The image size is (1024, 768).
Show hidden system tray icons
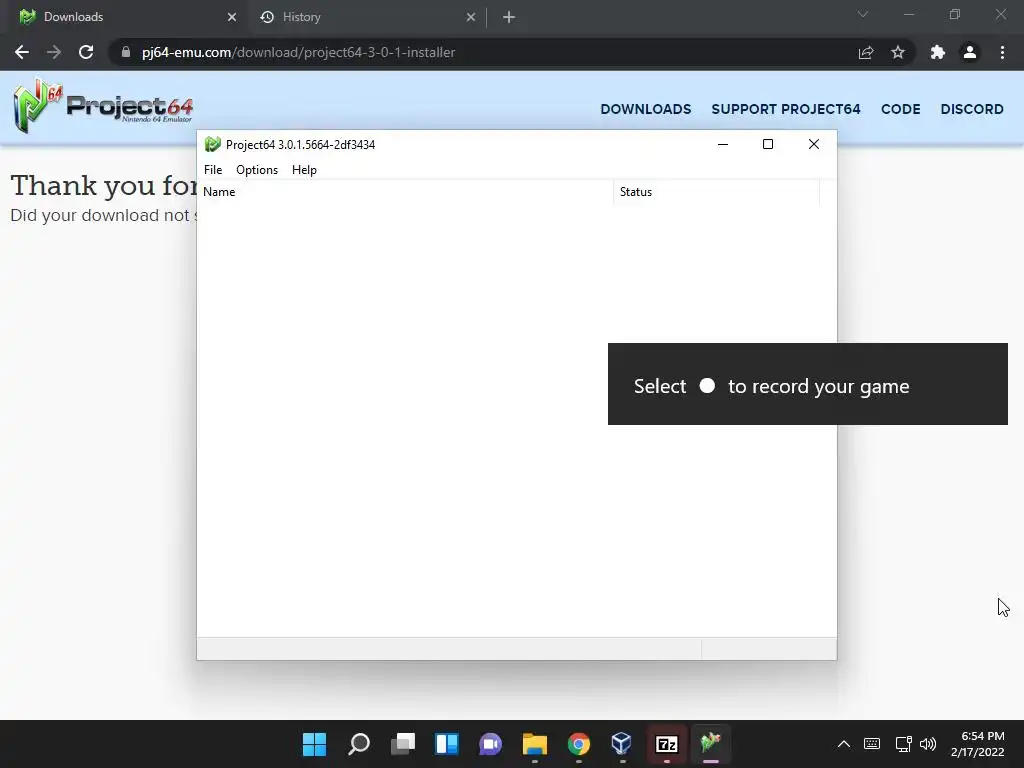pos(844,744)
